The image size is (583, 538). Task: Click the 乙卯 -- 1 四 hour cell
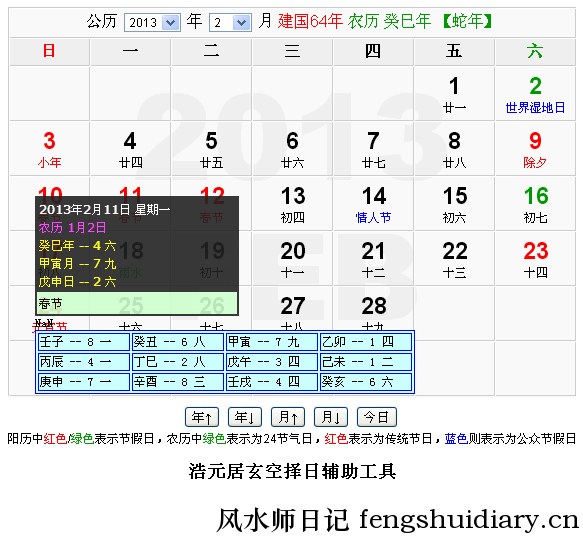pos(366,342)
